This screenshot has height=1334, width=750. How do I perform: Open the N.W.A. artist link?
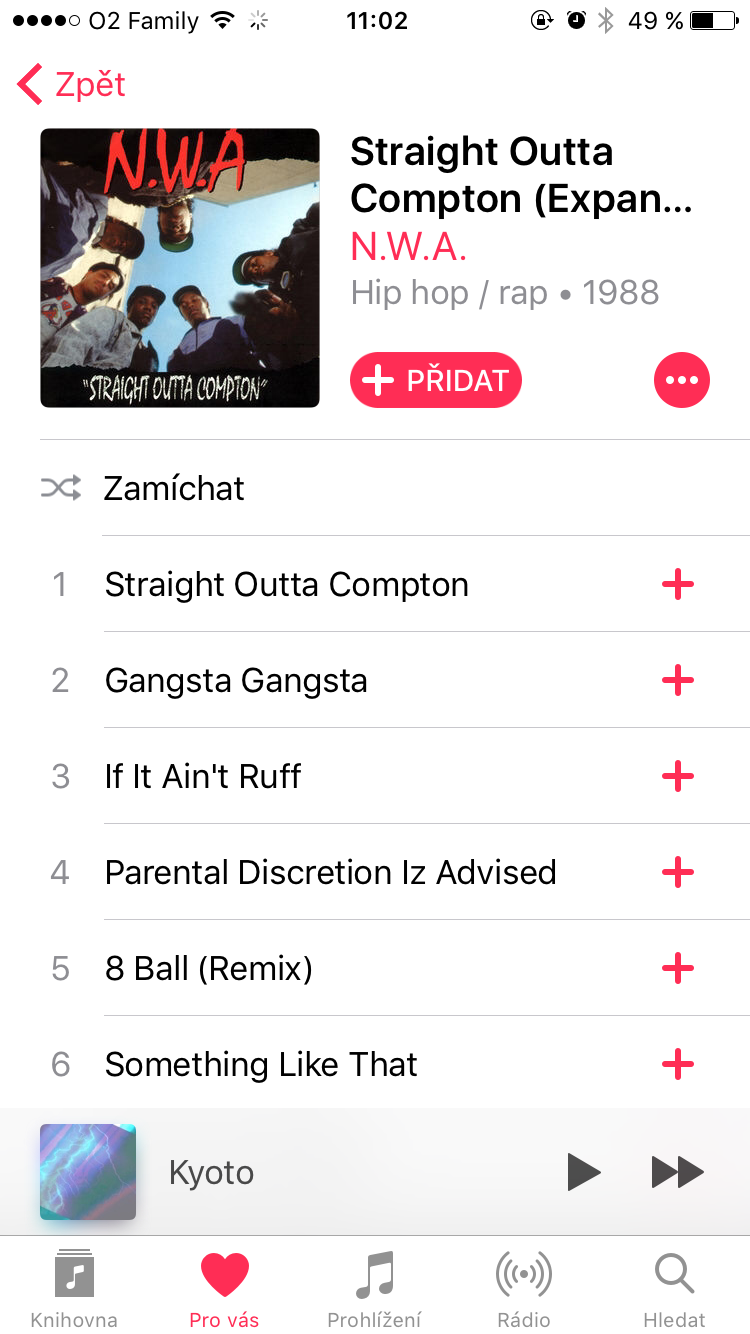tap(409, 246)
